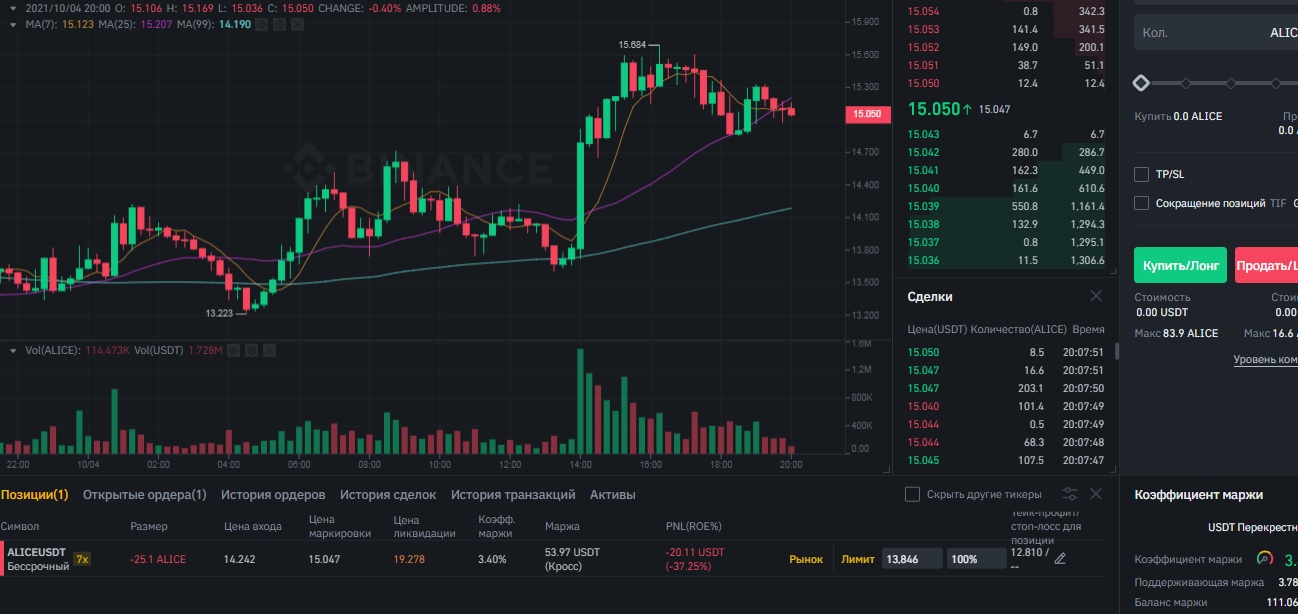This screenshot has height=614, width=1298.
Task: Open the История транзакций tab
Action: (513, 494)
